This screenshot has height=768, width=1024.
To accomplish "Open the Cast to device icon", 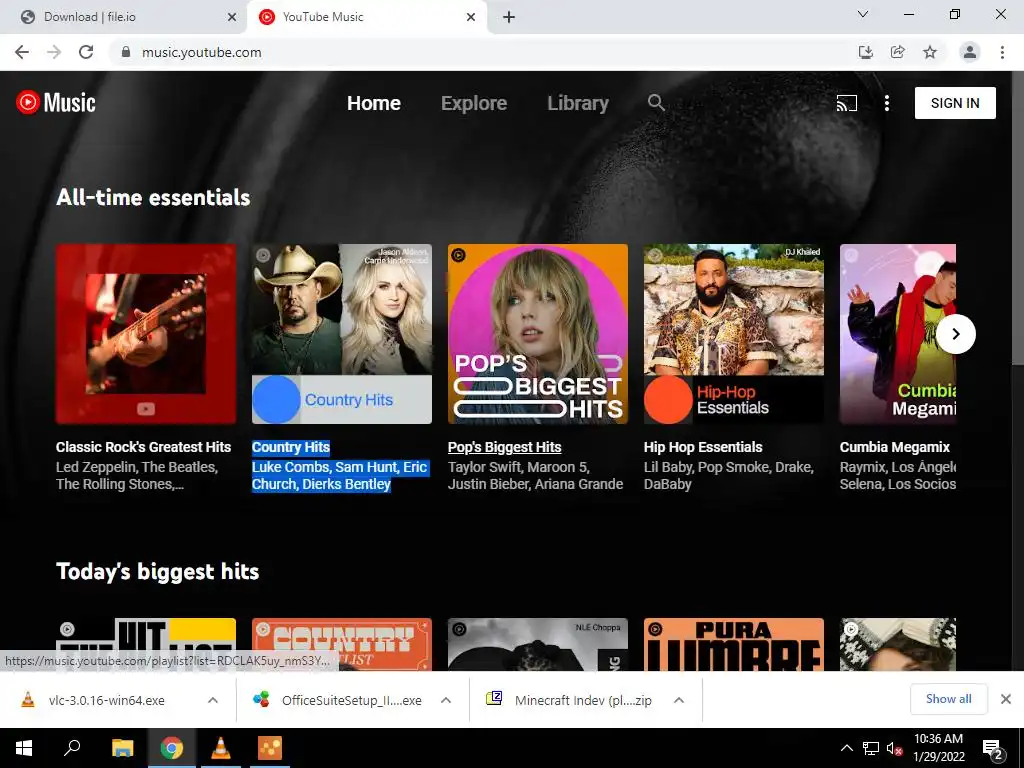I will pyautogui.click(x=846, y=103).
